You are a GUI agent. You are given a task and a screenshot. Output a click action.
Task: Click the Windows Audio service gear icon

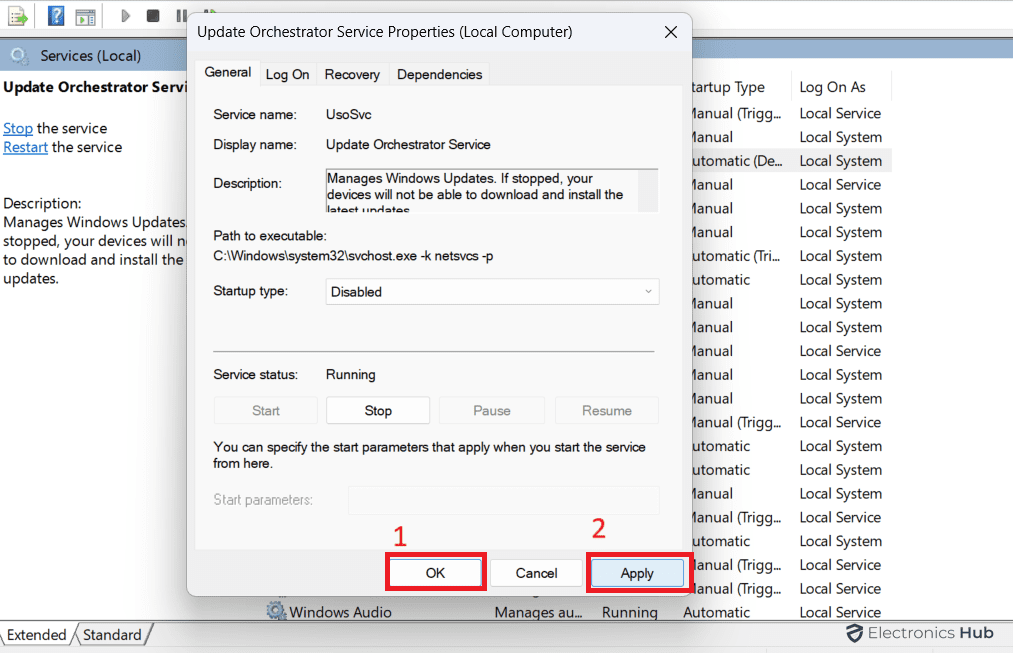pos(276,611)
